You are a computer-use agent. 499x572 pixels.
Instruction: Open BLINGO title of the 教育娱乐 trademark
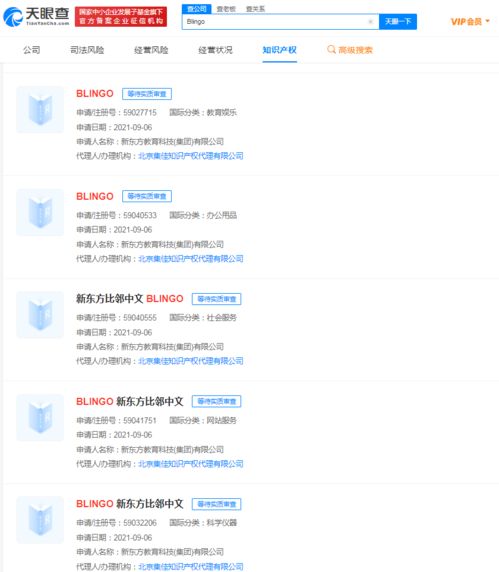pos(95,94)
